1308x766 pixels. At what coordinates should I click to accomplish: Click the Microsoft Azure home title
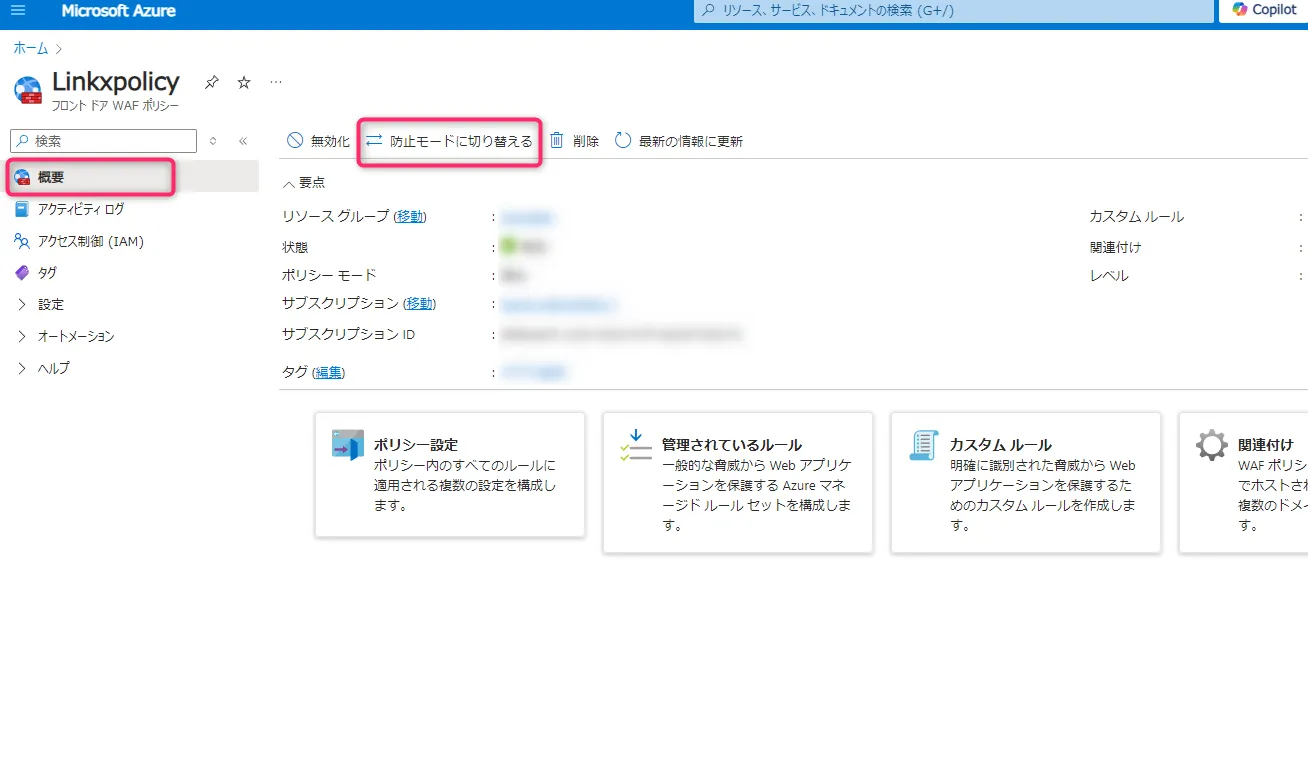(118, 11)
